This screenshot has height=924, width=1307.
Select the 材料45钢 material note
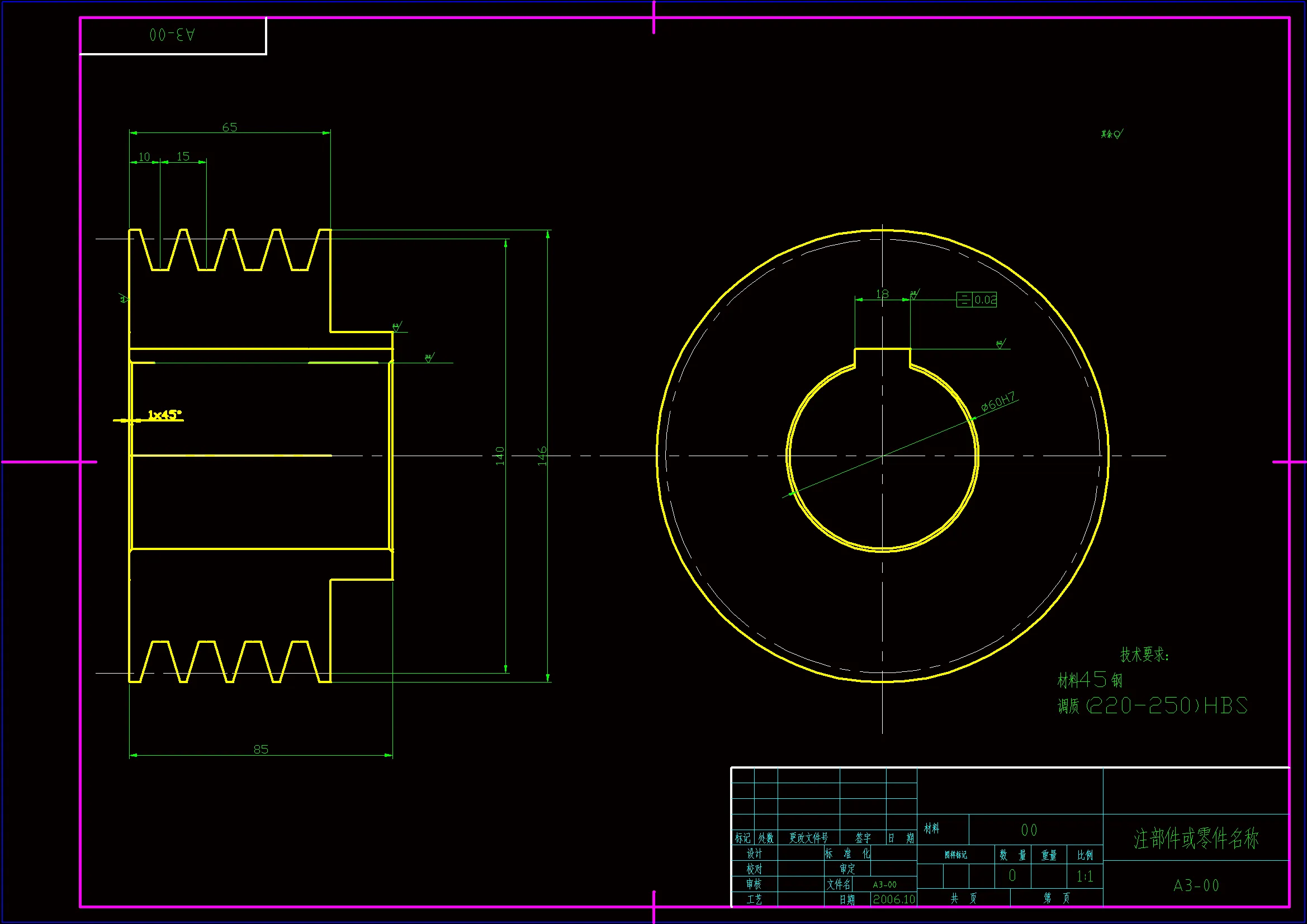pyautogui.click(x=1090, y=680)
